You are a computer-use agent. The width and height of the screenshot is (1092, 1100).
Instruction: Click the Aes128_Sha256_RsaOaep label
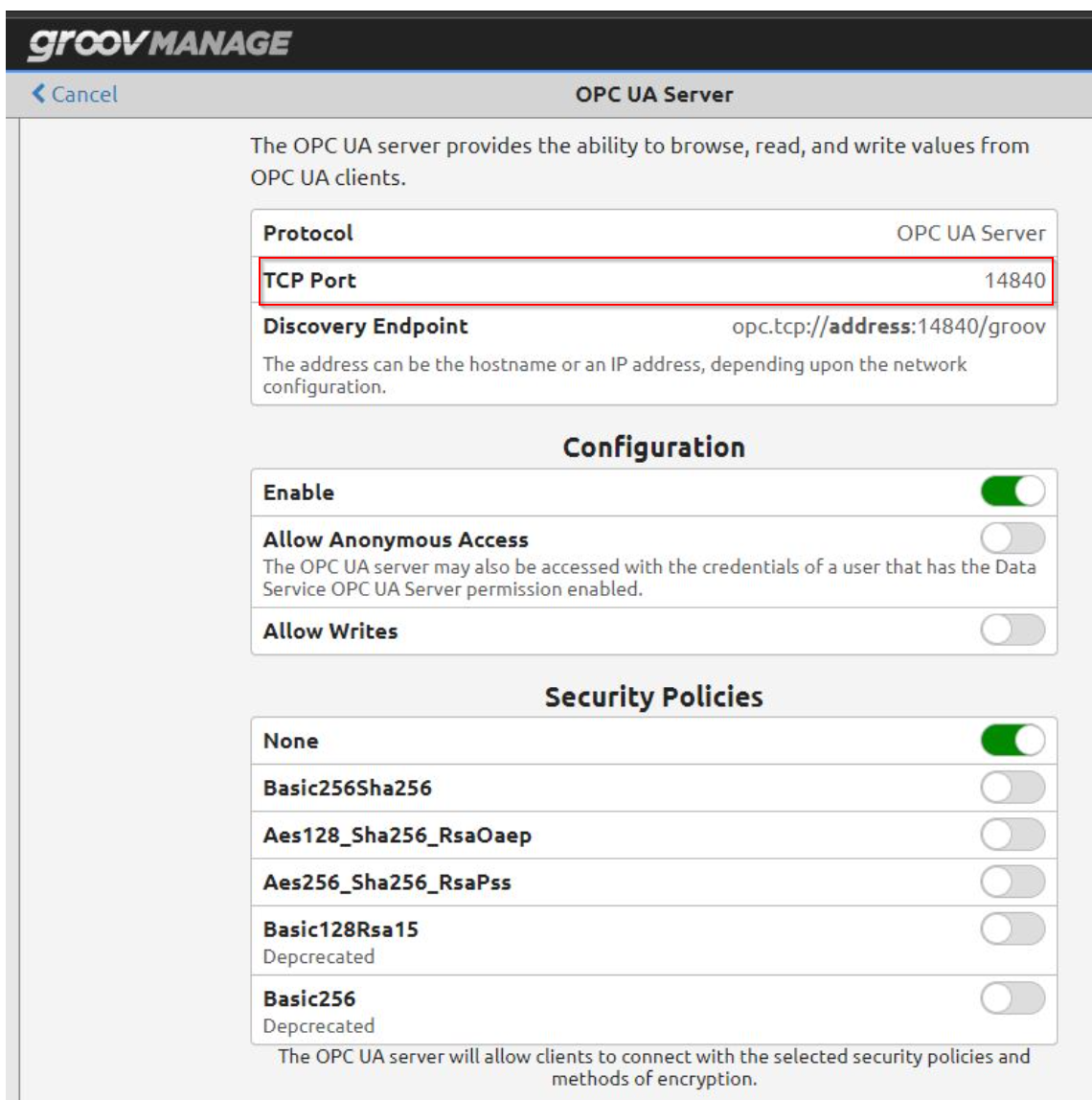click(397, 836)
